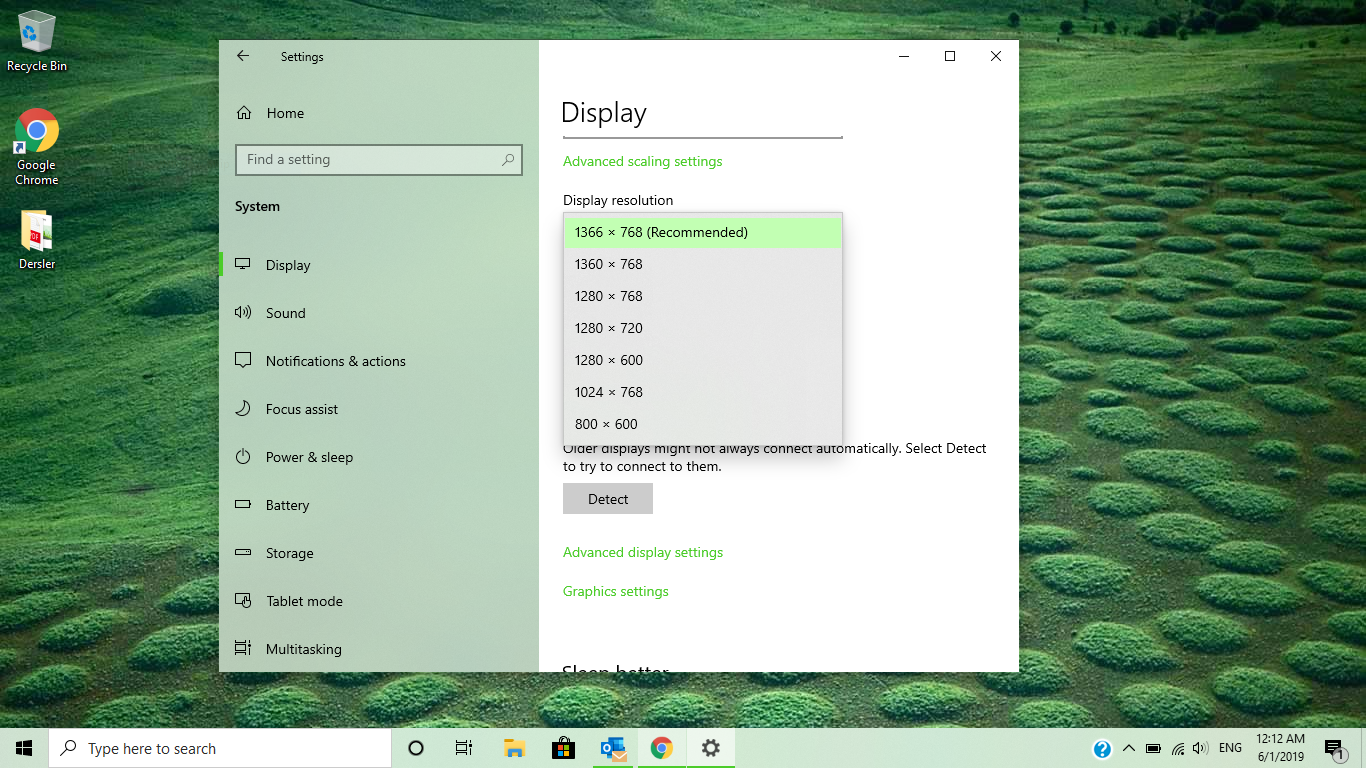Open Sound settings in sidebar
1366x768 pixels.
(x=285, y=313)
